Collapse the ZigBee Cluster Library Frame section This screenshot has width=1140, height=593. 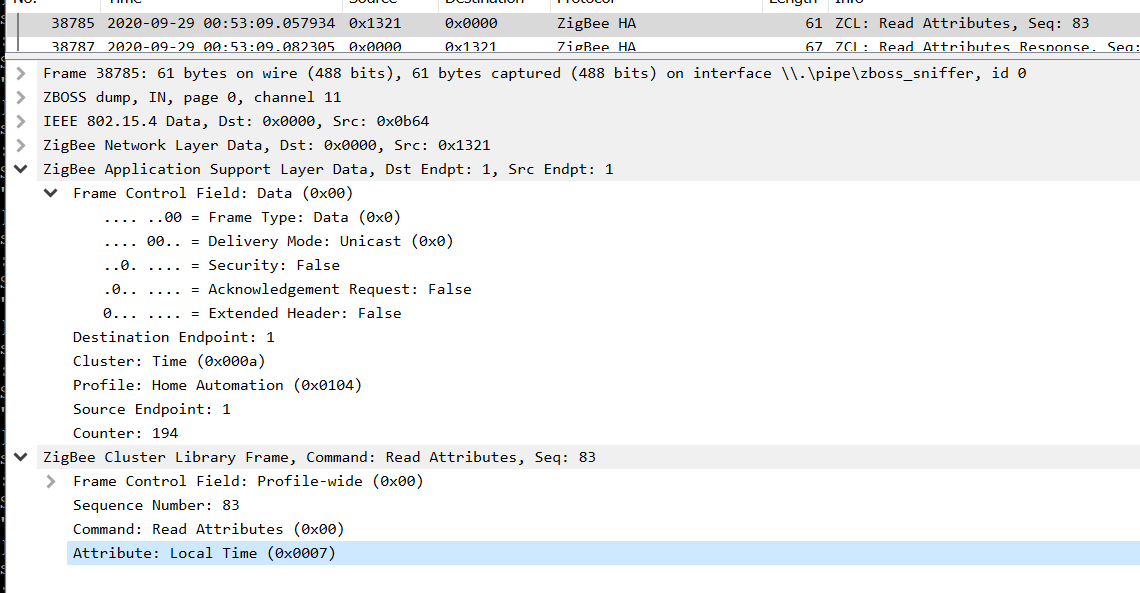point(21,457)
